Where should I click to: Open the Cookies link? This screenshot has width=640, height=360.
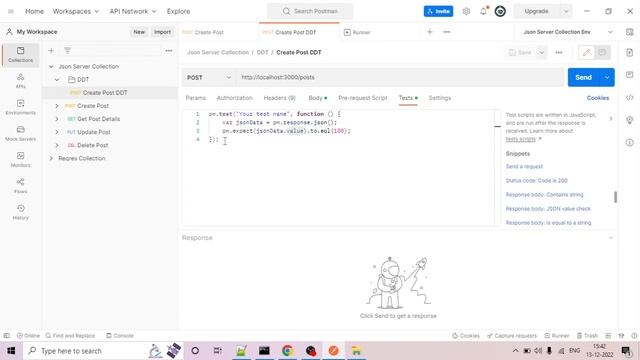tap(598, 98)
